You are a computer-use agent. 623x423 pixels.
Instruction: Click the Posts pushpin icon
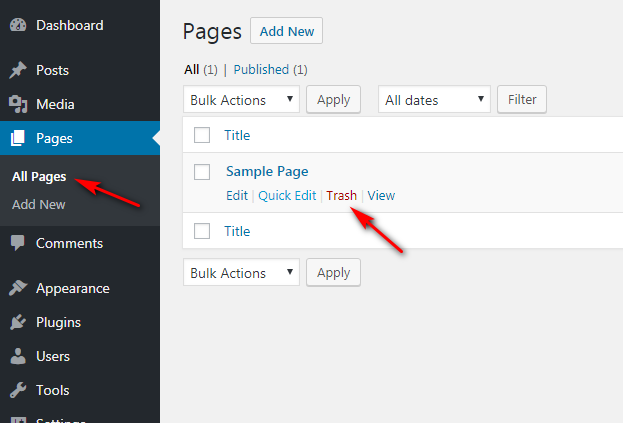(x=18, y=70)
